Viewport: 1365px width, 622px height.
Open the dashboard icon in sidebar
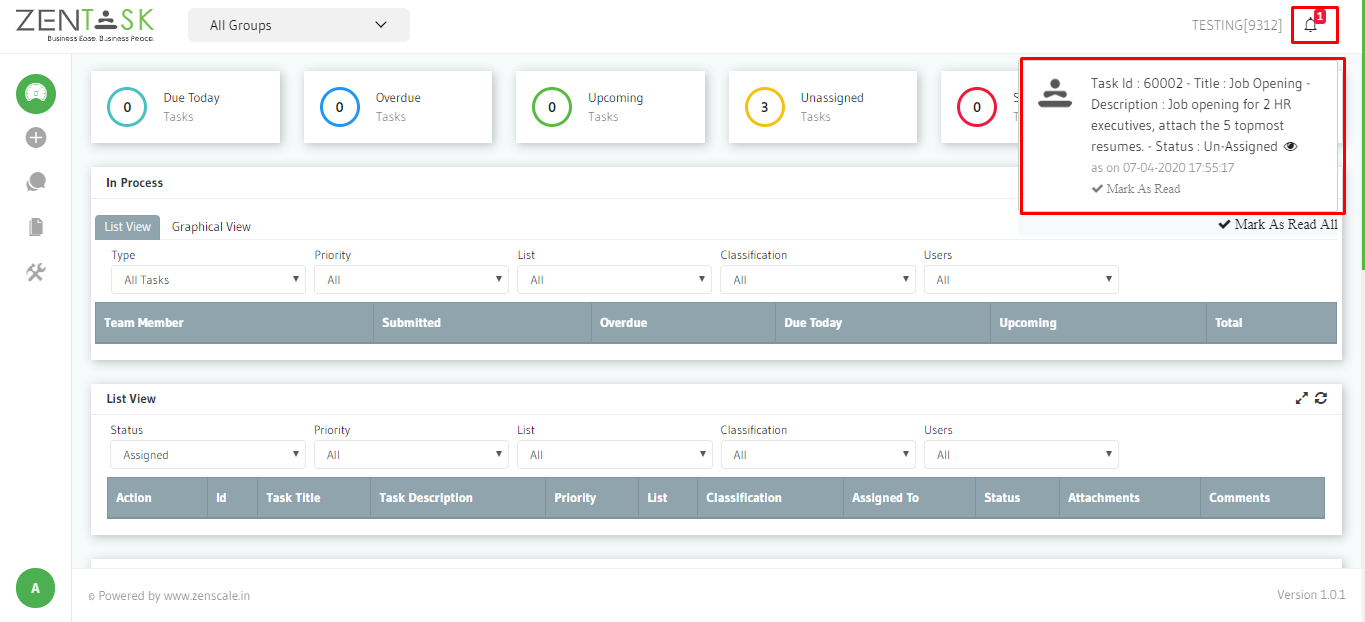click(x=36, y=94)
